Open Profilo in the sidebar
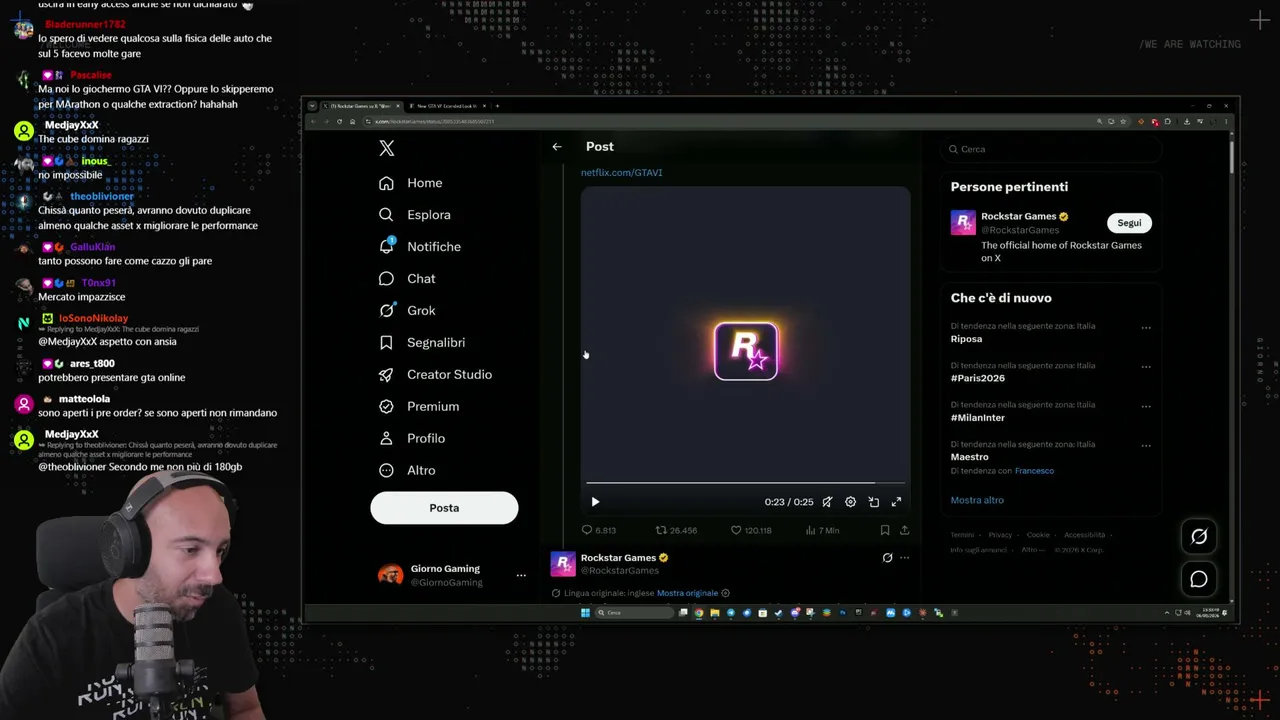1280x720 pixels. coord(412,439)
